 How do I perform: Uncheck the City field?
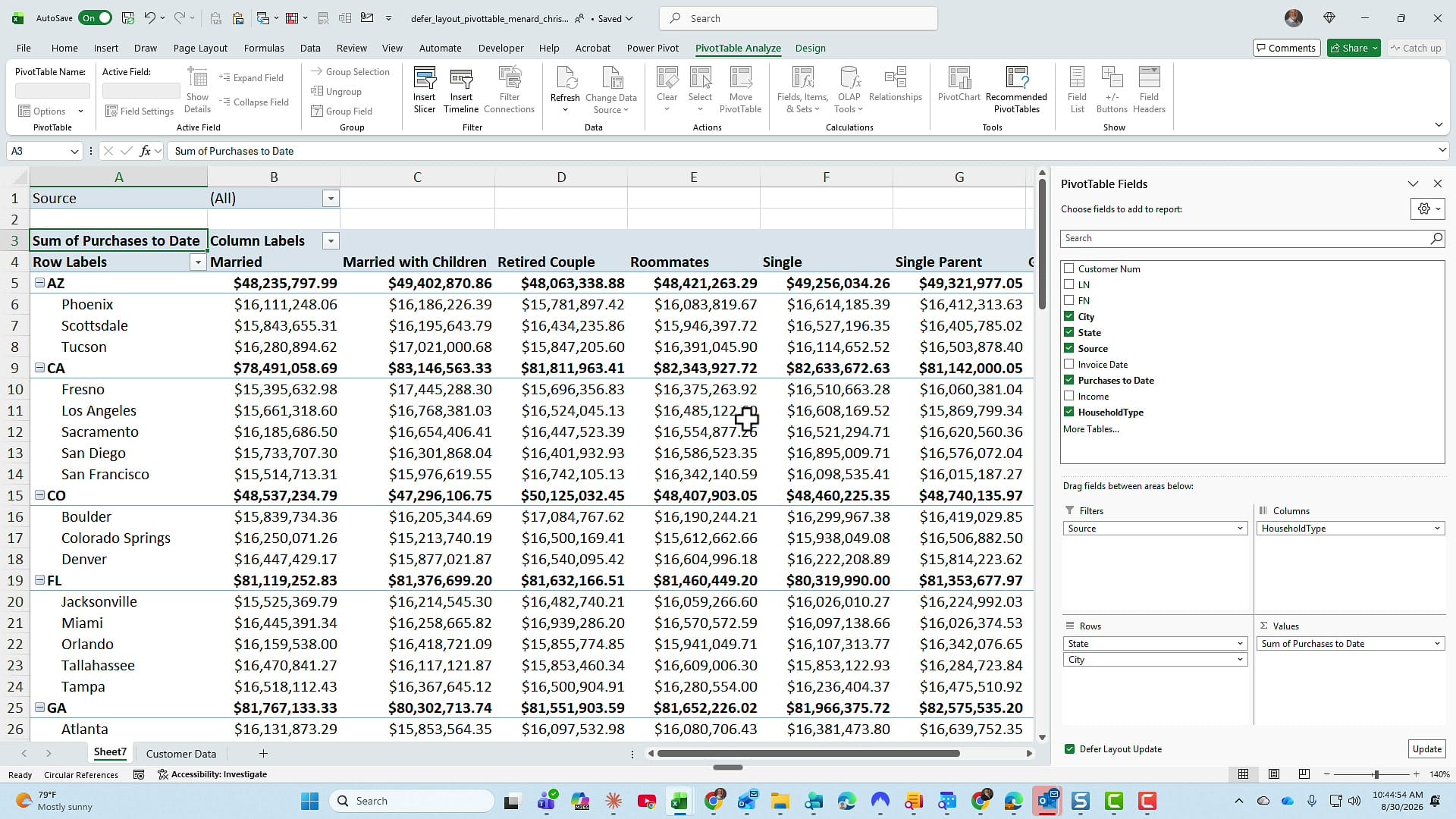click(x=1068, y=316)
